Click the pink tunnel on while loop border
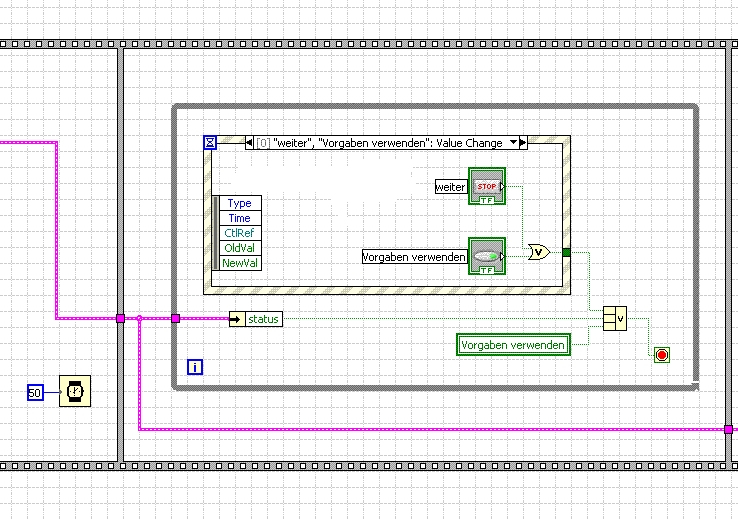This screenshot has height=519, width=738. pos(176,319)
